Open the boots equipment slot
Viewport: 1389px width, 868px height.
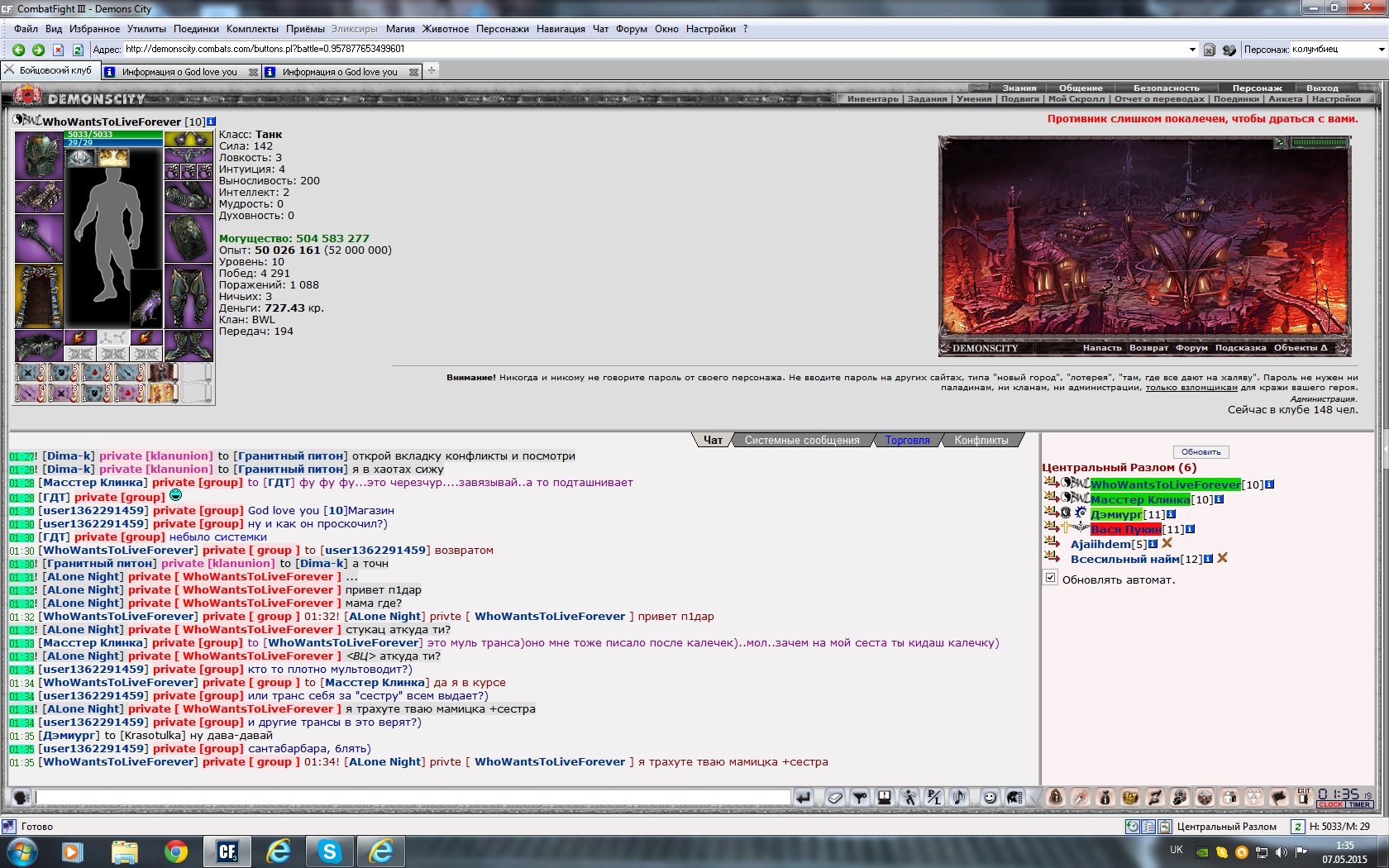pos(189,346)
